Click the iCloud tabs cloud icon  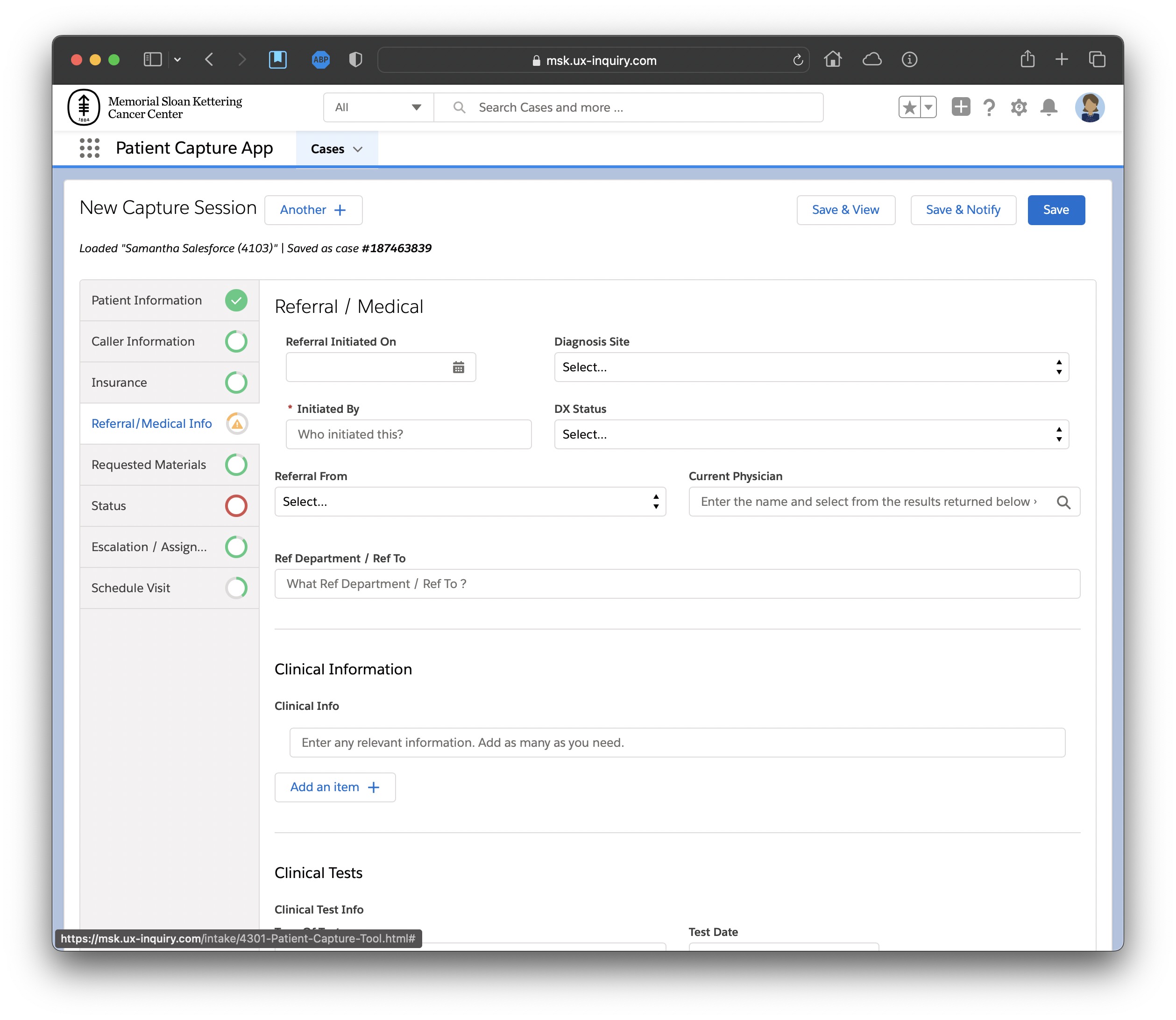pyautogui.click(x=872, y=59)
